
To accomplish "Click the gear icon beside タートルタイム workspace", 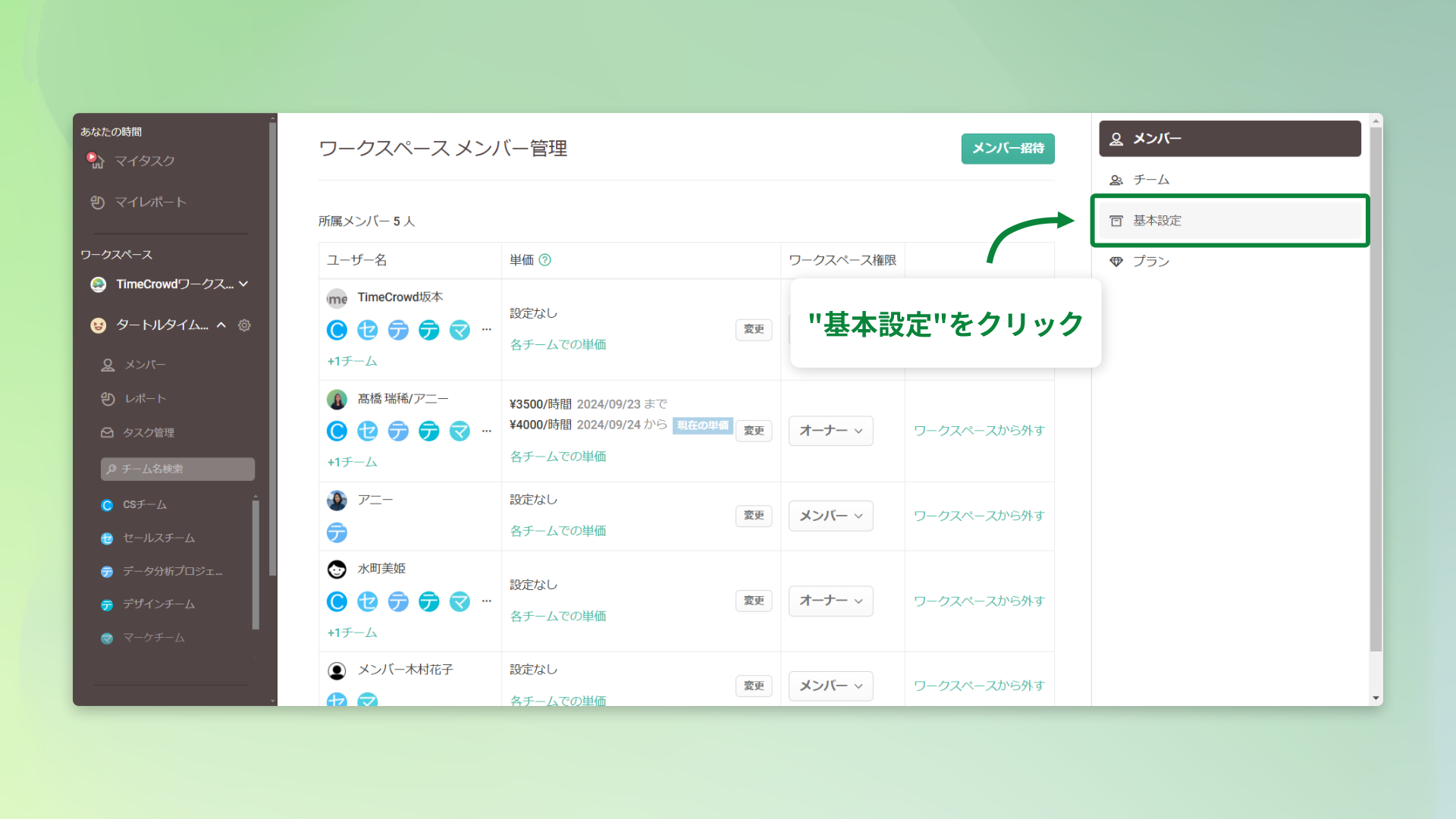I will point(244,325).
